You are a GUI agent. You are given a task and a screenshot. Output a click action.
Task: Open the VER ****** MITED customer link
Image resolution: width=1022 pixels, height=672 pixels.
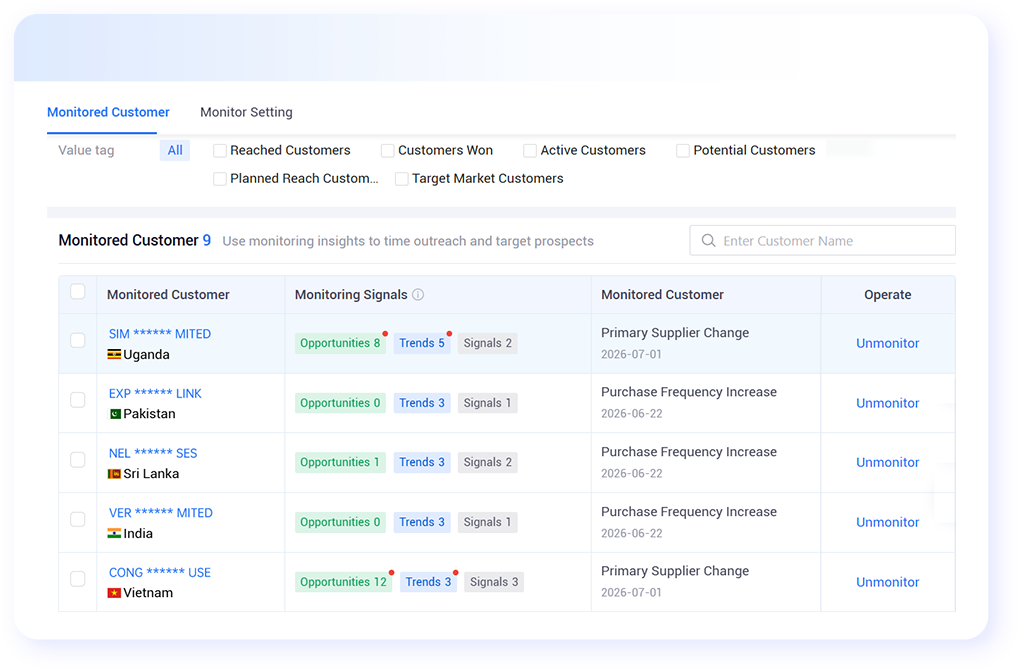160,513
